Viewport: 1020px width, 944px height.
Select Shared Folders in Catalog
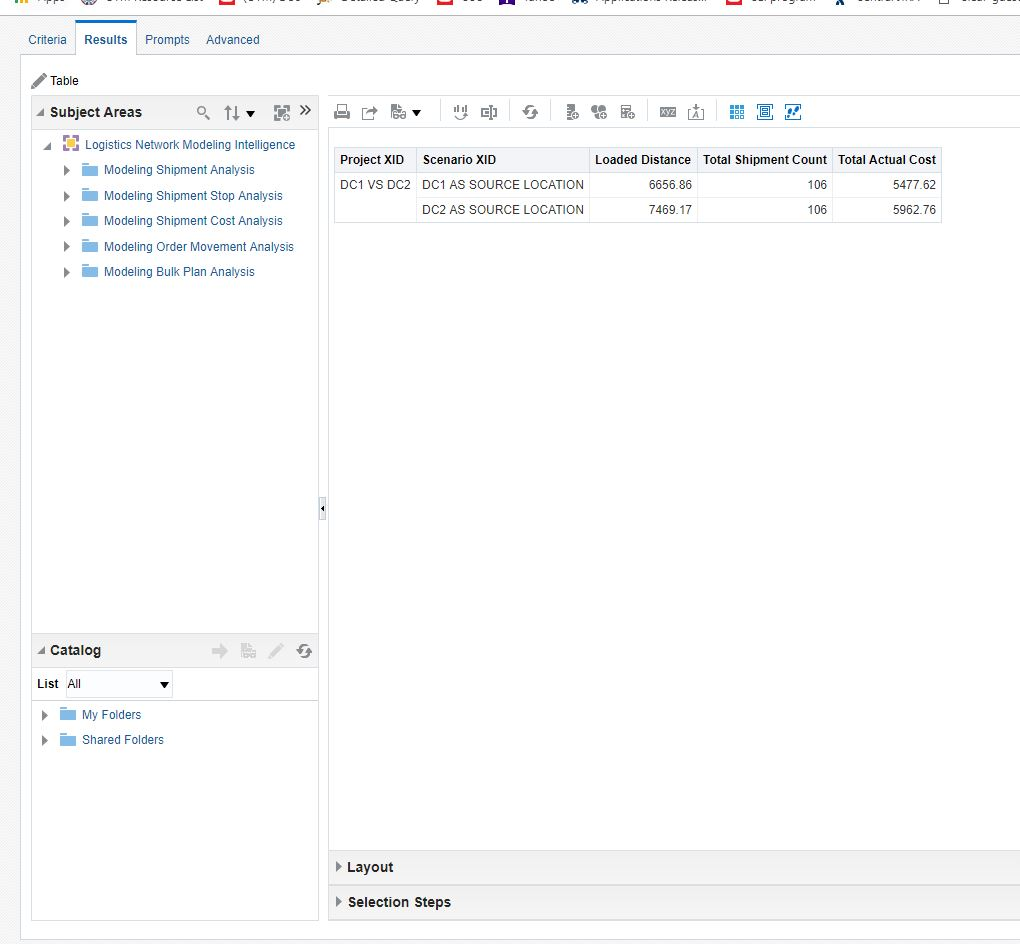click(x=123, y=740)
